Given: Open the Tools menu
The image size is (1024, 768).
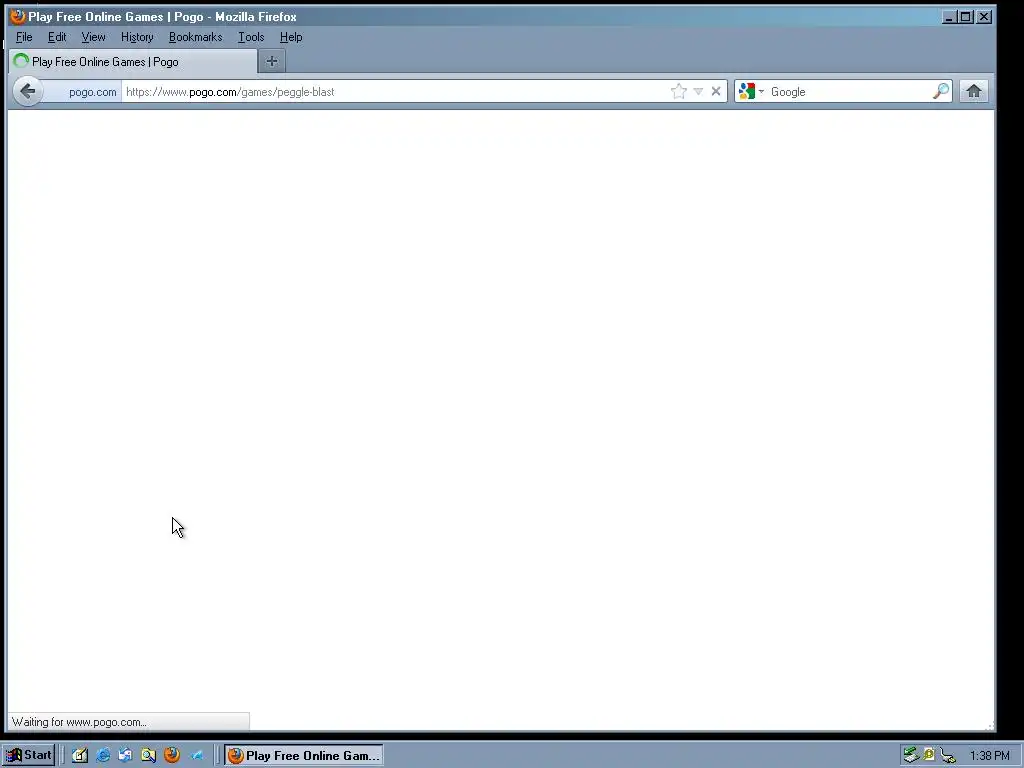Looking at the screenshot, I should [251, 37].
